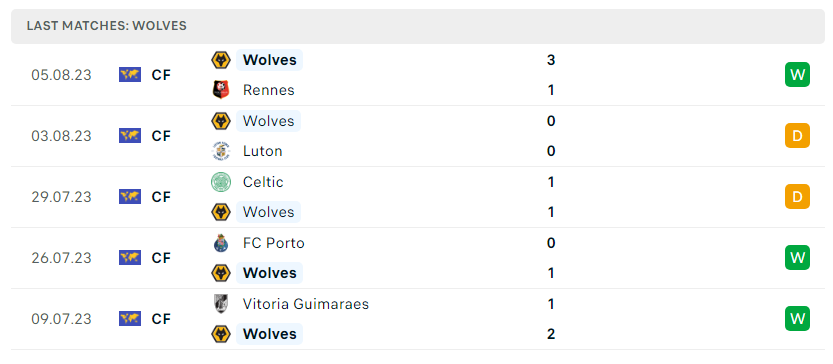Open the Vitoria Guimaraes team link

coord(305,304)
